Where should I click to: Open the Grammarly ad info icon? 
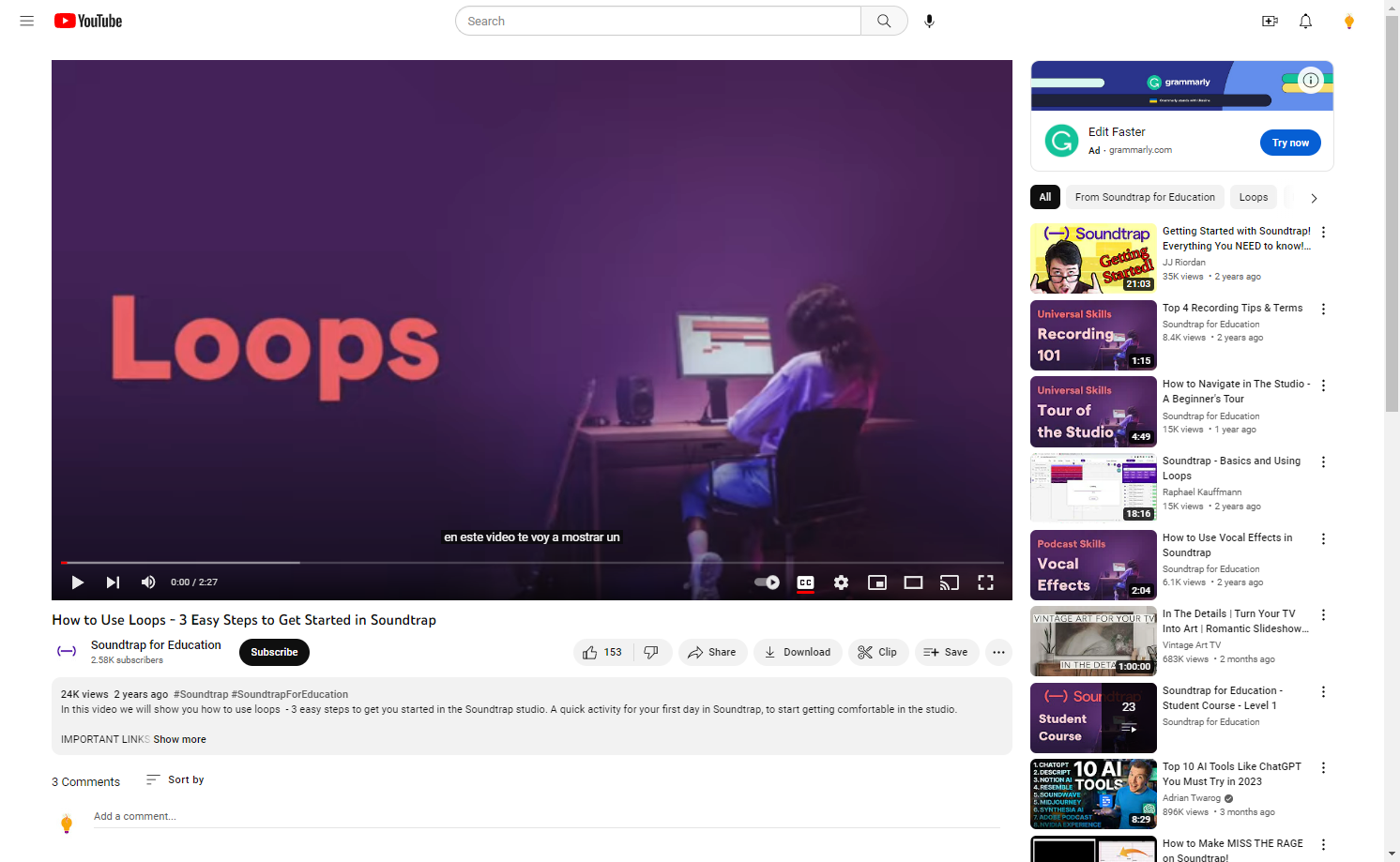(1311, 80)
